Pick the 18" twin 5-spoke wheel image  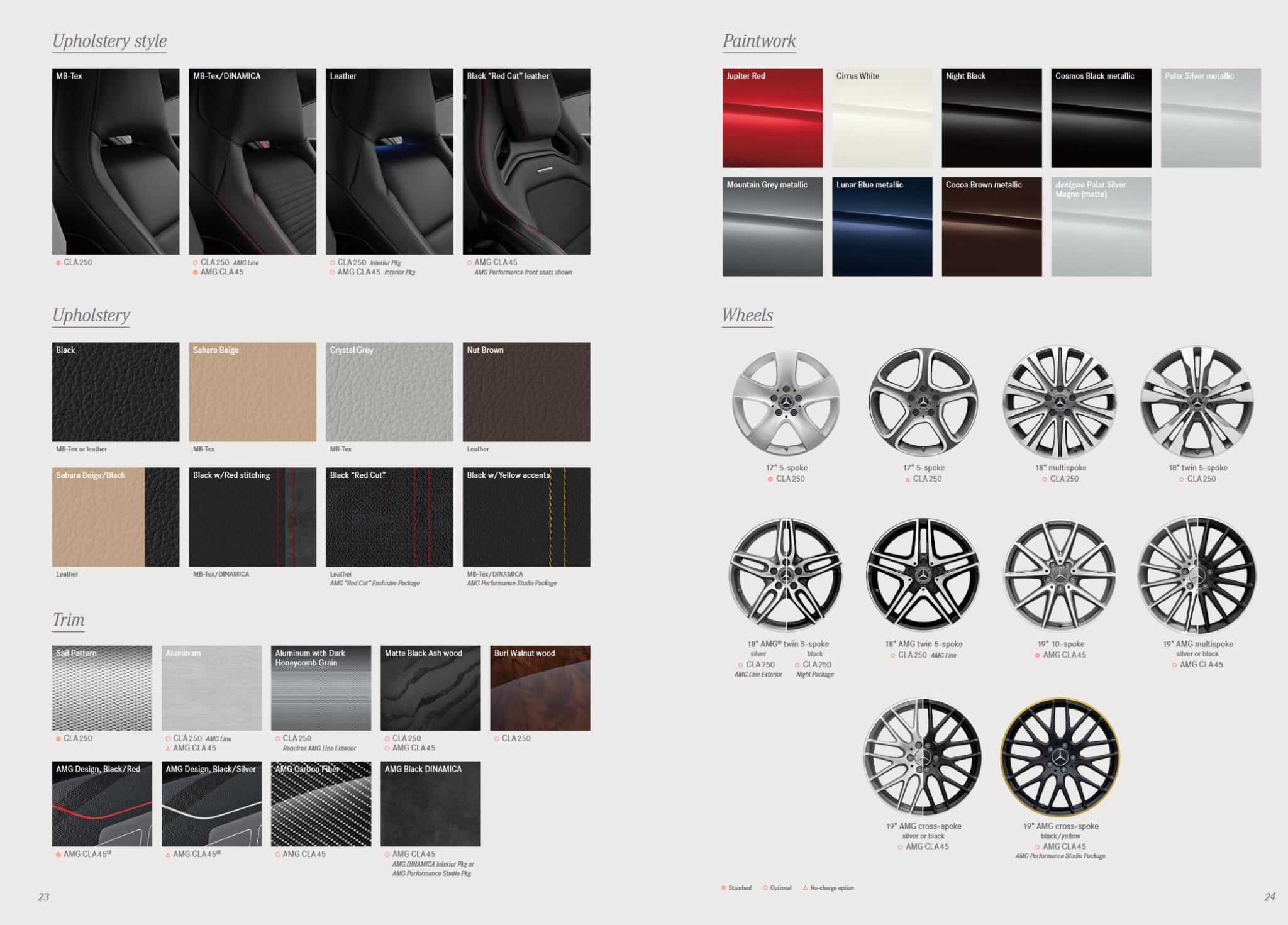(1197, 402)
